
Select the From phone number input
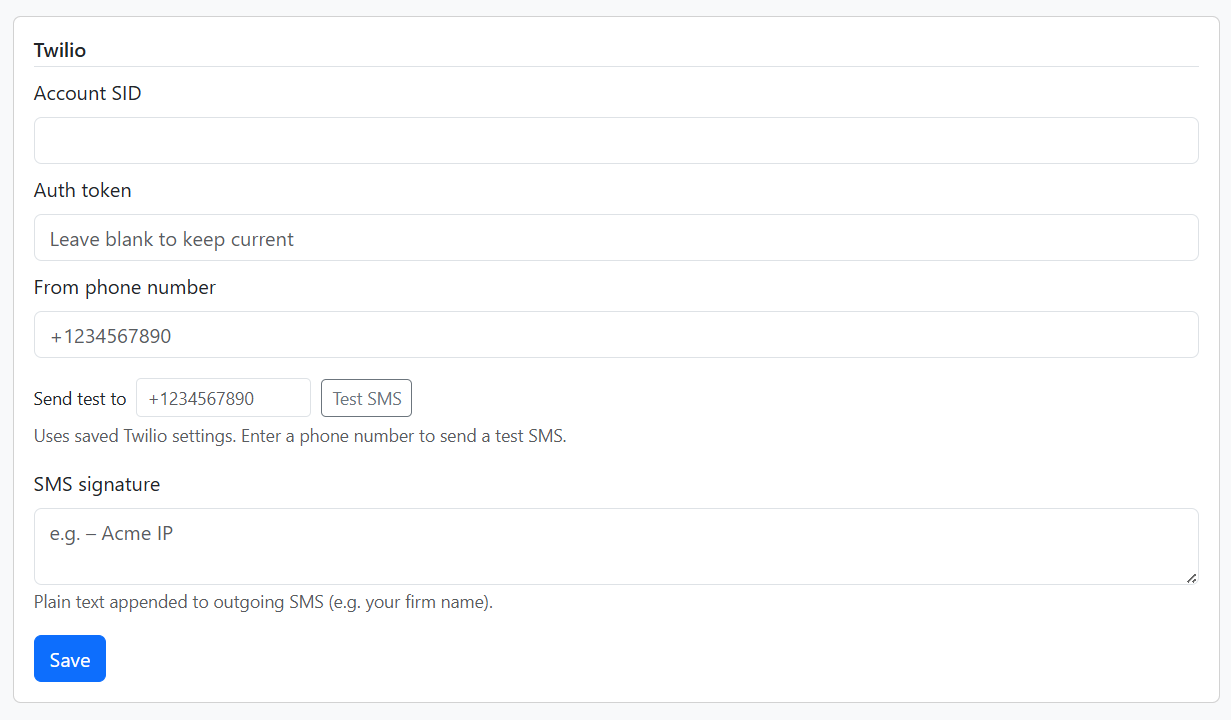coord(616,334)
